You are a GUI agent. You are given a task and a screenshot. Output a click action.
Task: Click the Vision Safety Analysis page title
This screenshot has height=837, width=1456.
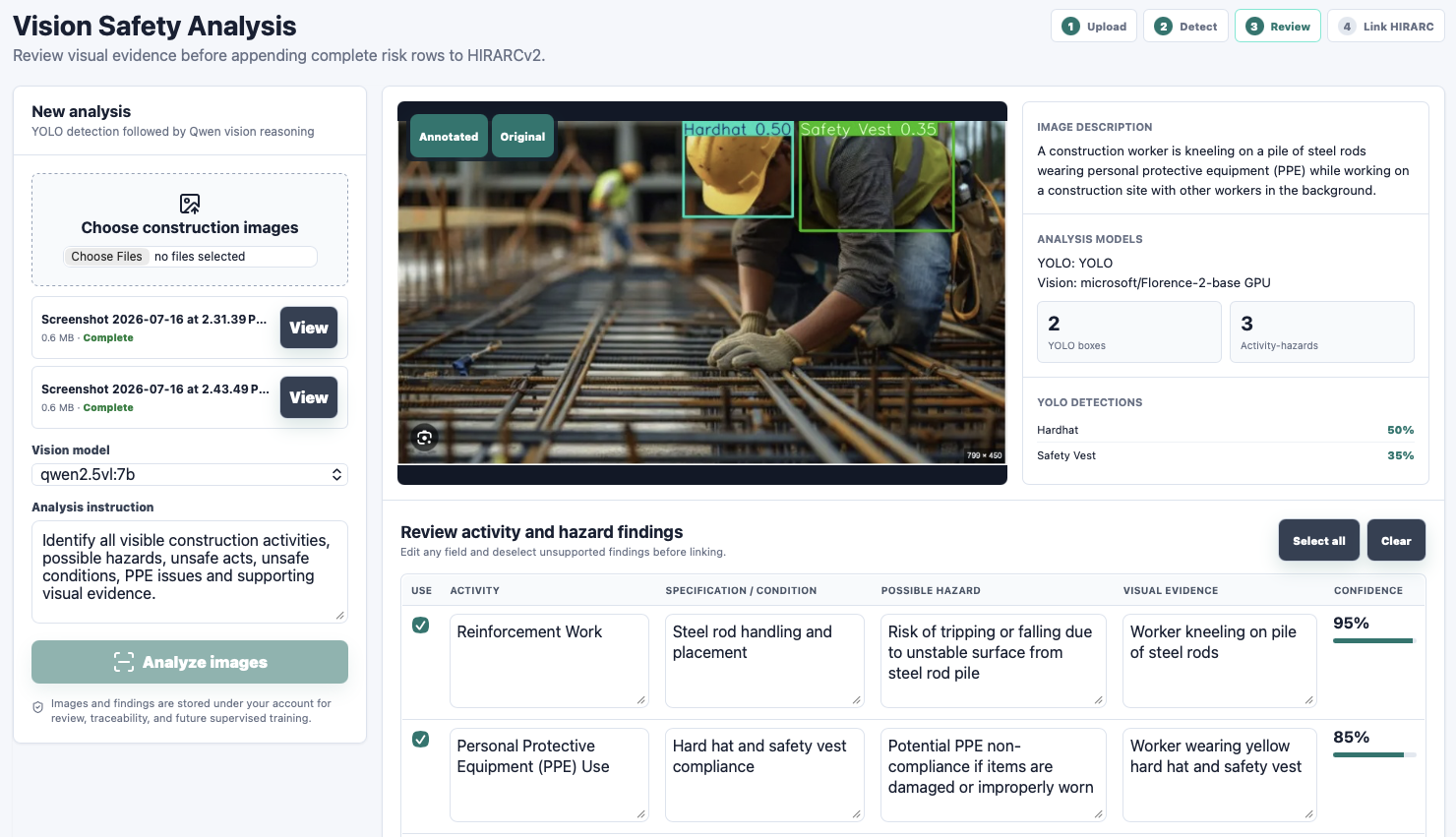[154, 27]
